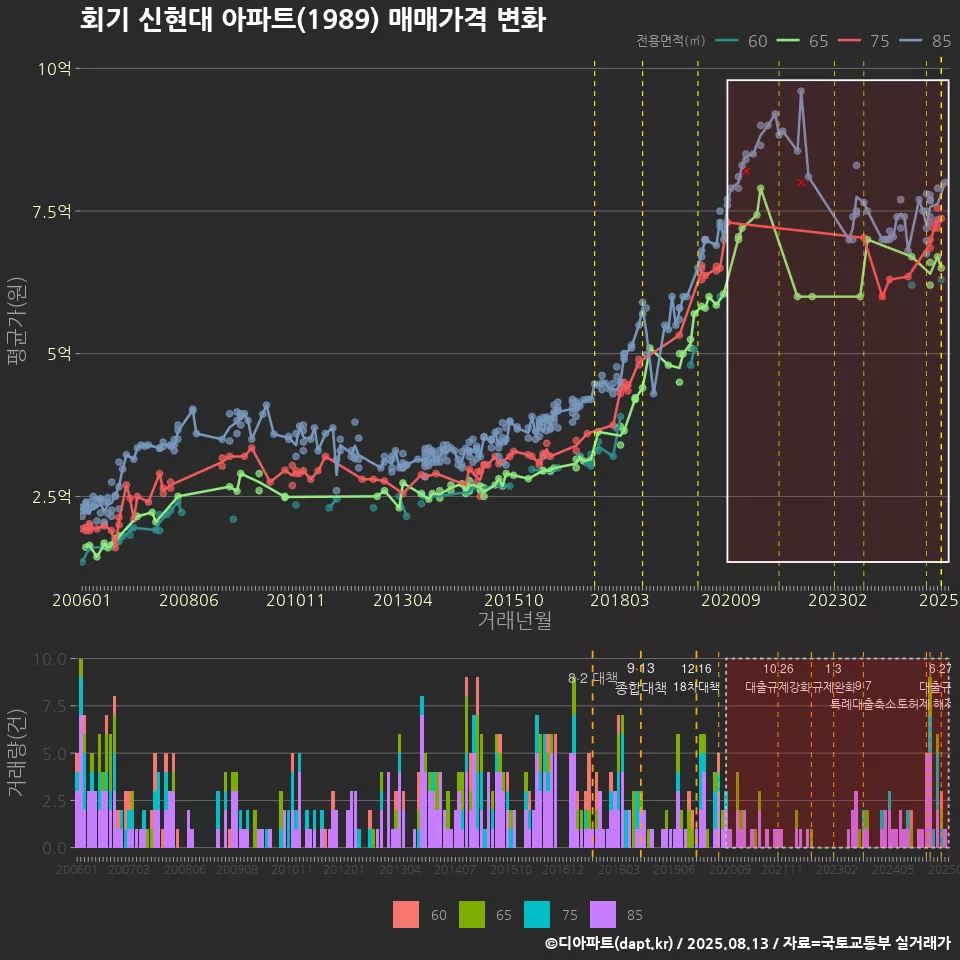960x960 pixels.
Task: Click the salmon 60 swatch in the bottom legend
Action: pos(406,915)
